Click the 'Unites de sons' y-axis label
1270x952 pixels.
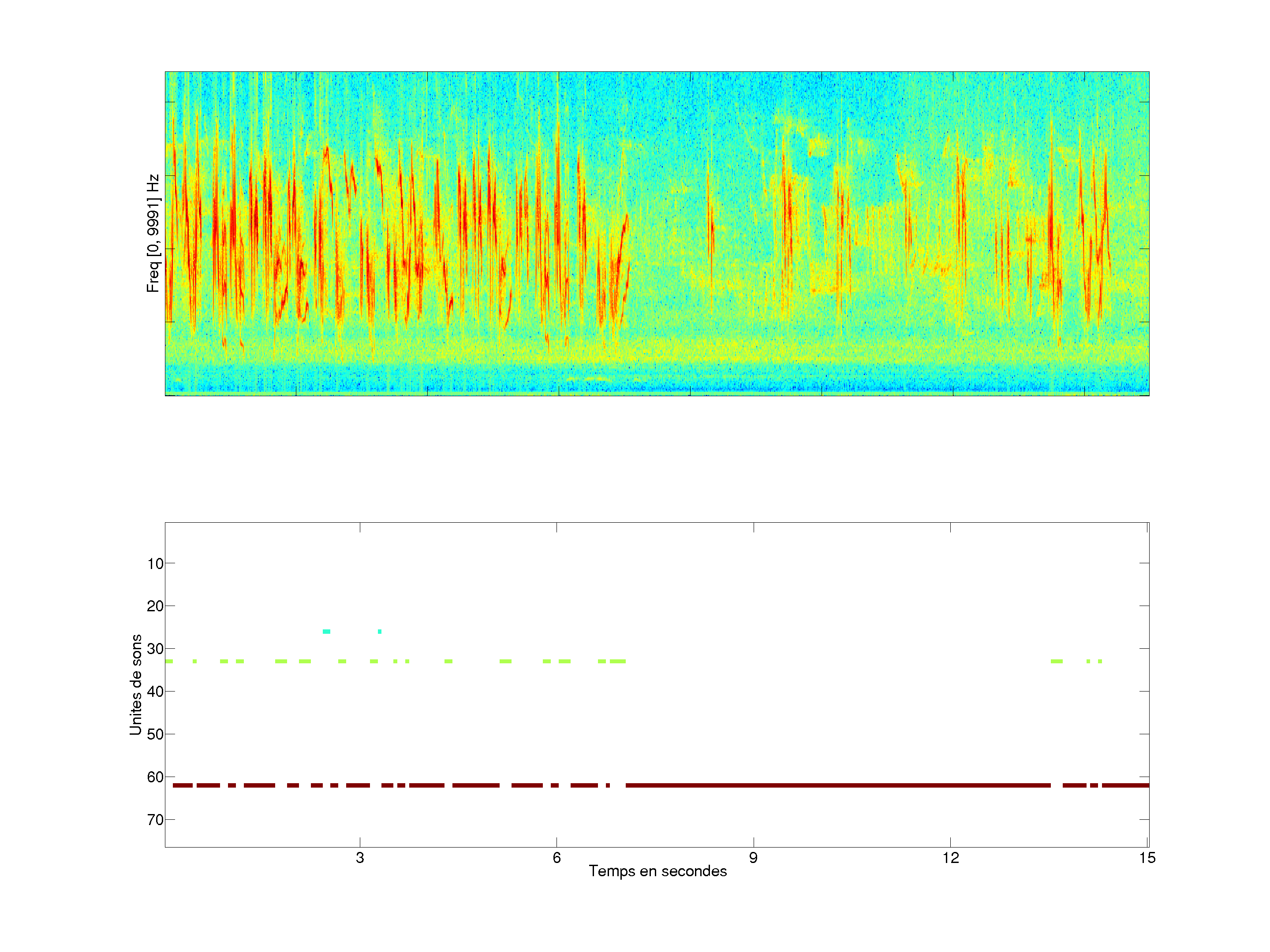click(135, 684)
